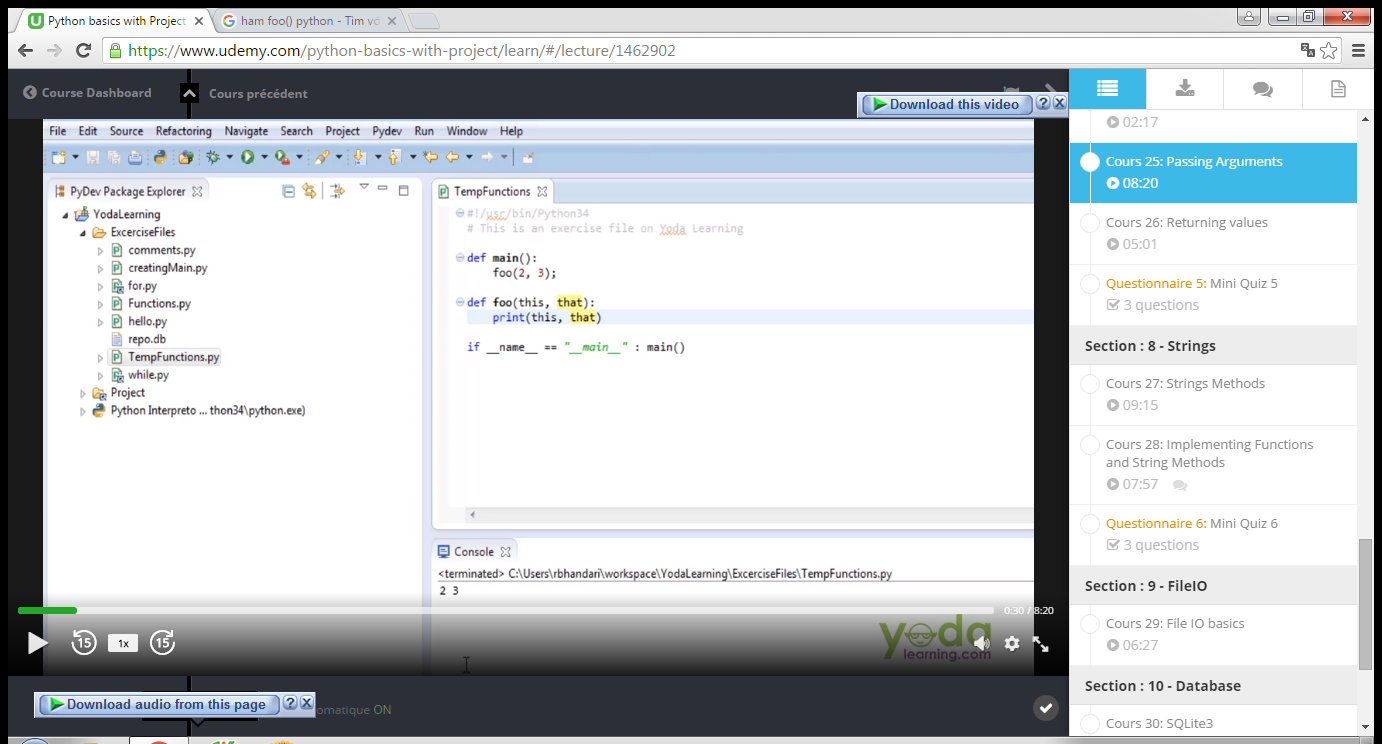Toggle lecture complete checkmark below video
1382x744 pixels.
click(1045, 708)
